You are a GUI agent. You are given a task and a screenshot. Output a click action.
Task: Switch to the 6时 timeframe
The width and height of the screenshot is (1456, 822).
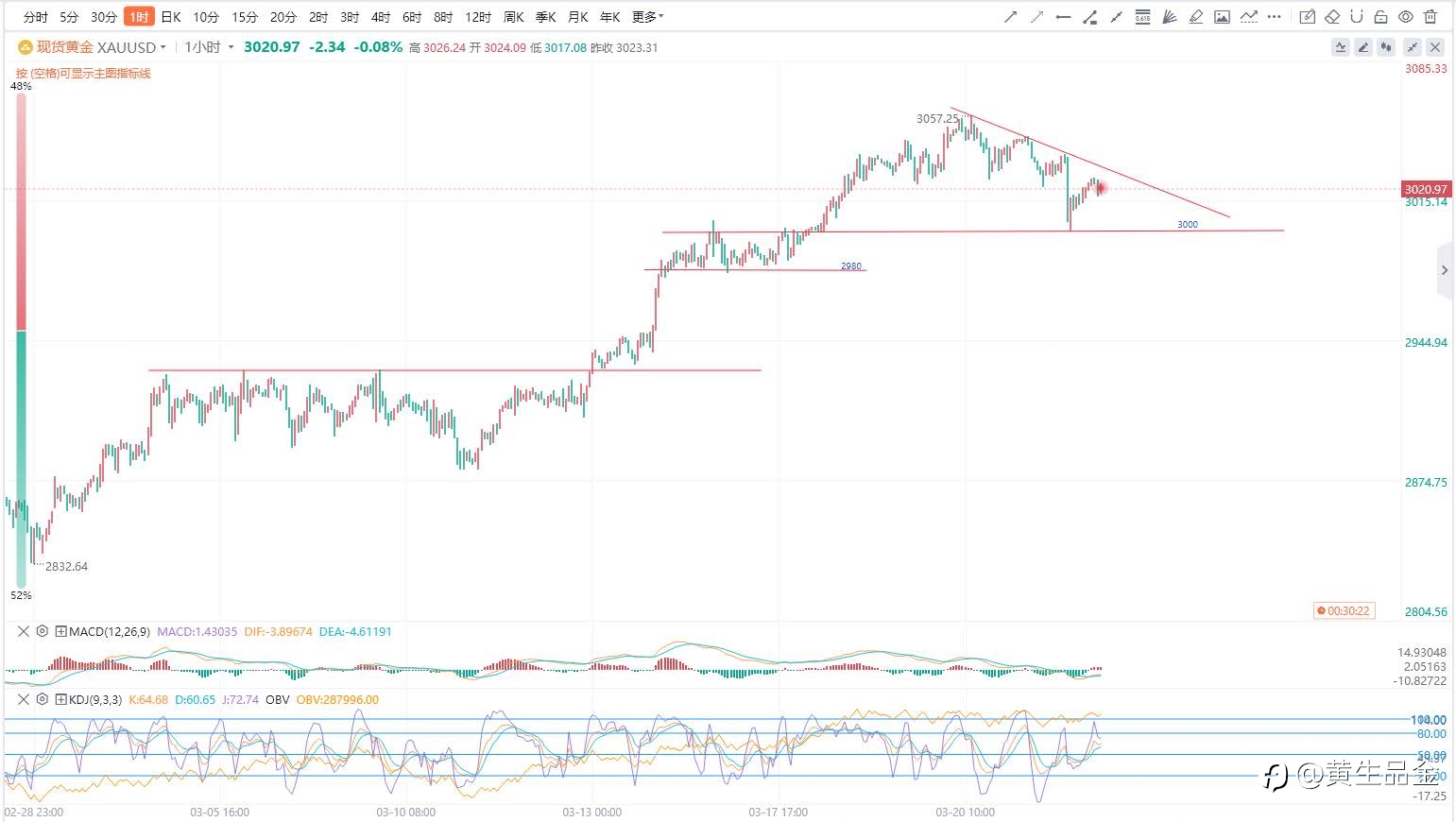[412, 17]
